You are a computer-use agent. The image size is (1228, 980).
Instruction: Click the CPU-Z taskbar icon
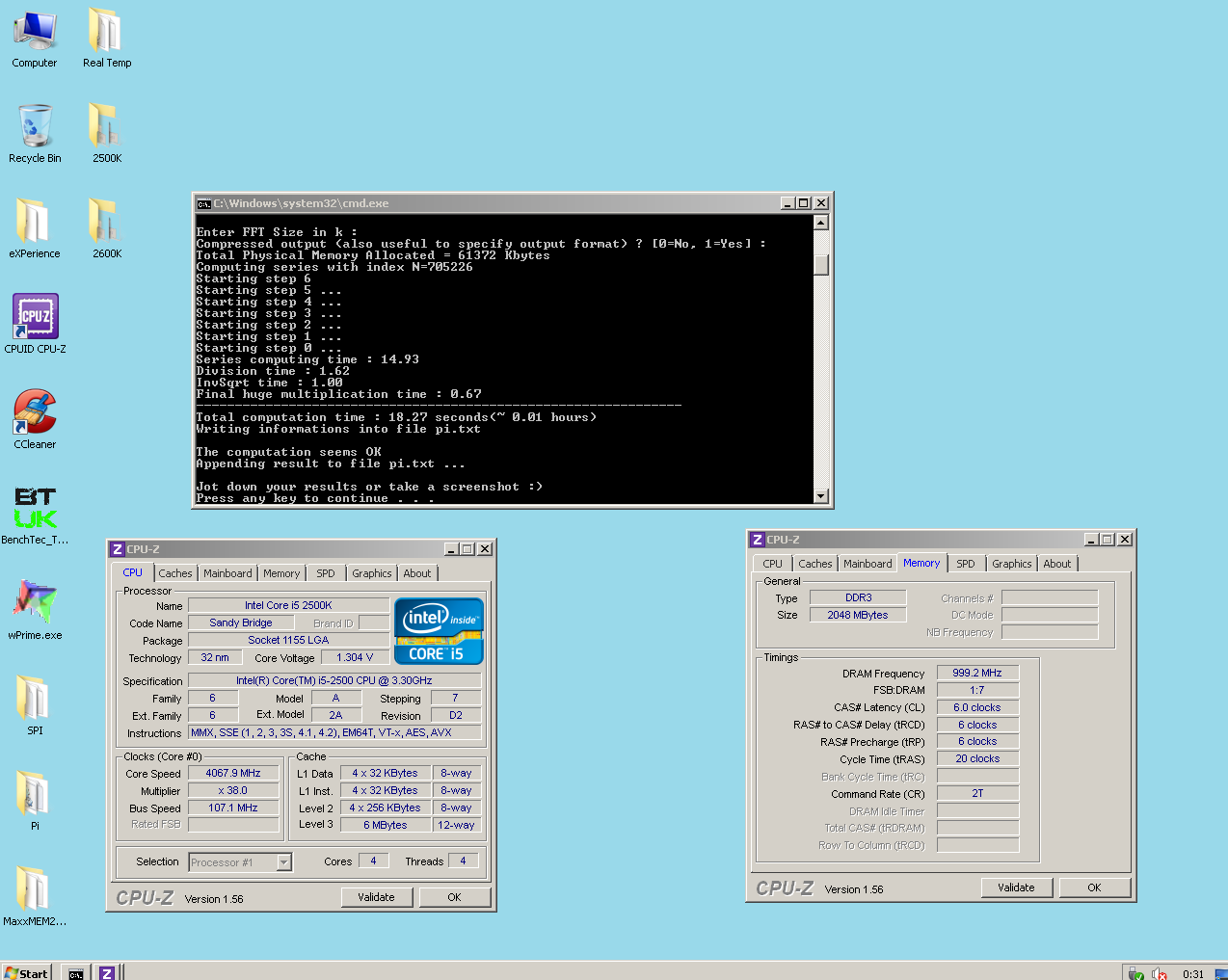pyautogui.click(x=107, y=973)
